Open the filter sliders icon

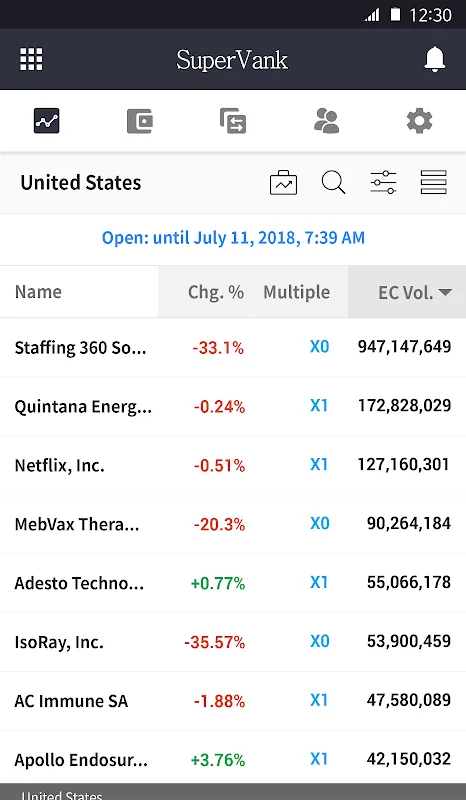(x=383, y=183)
